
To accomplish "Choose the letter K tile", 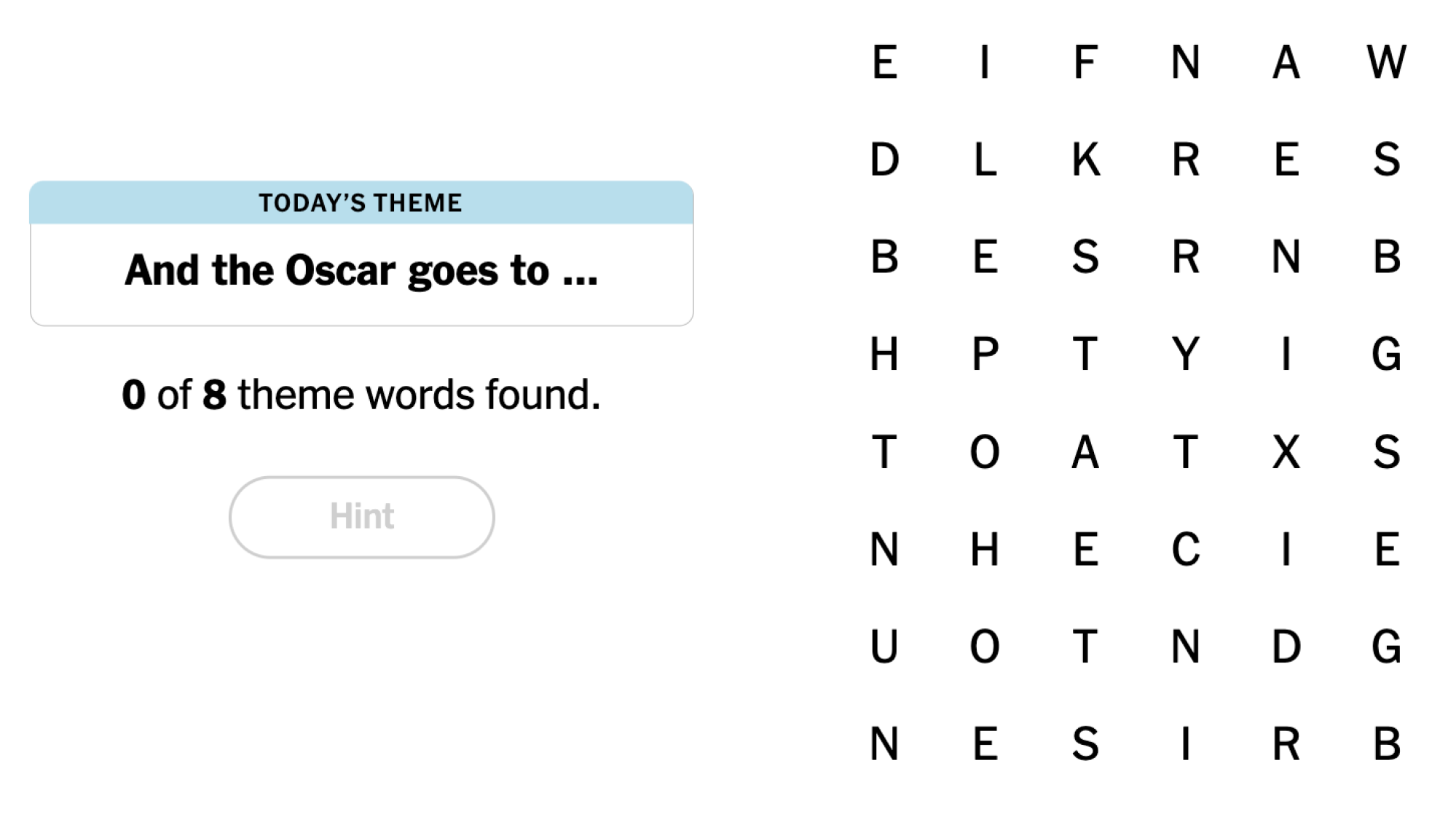I will click(x=1085, y=159).
